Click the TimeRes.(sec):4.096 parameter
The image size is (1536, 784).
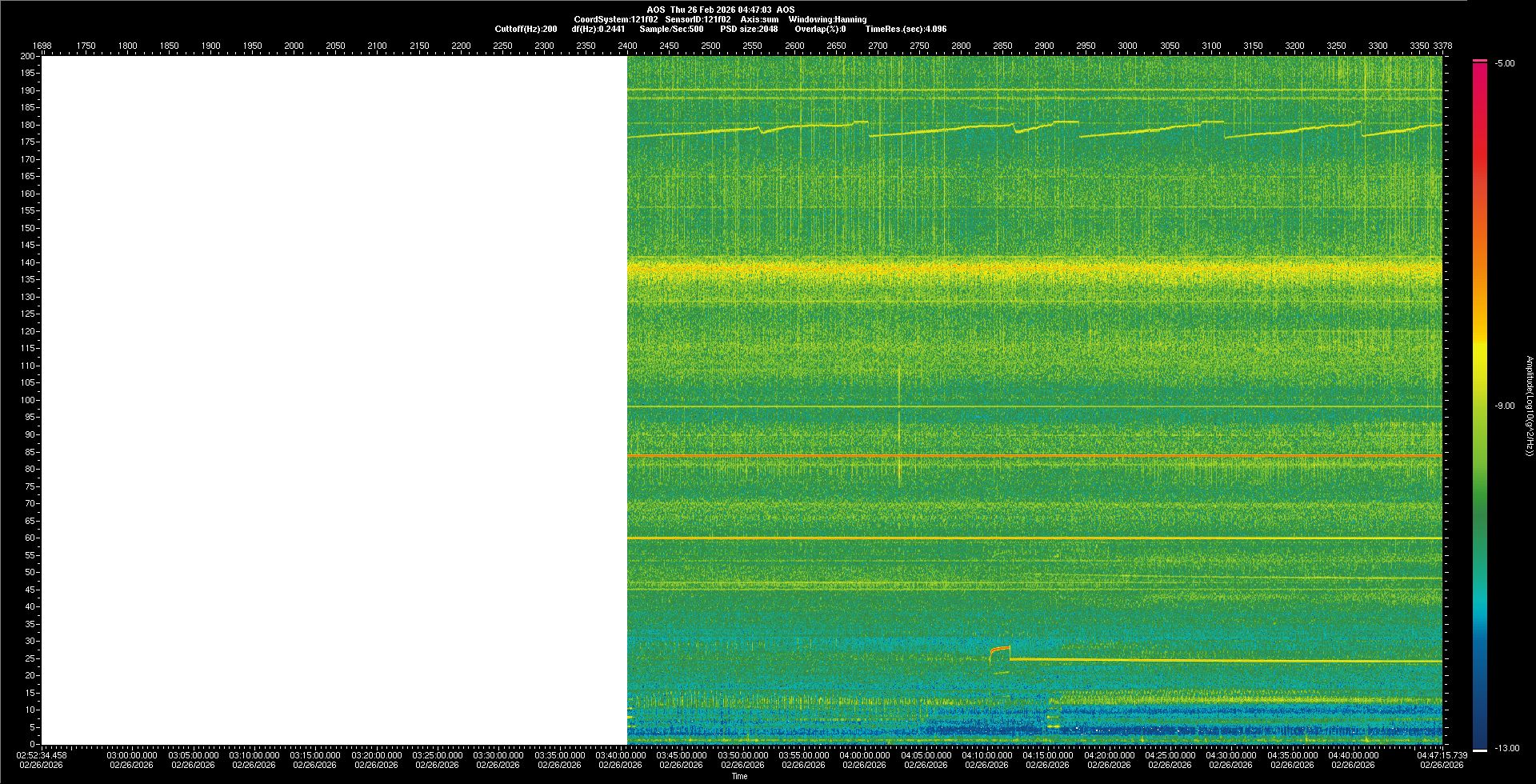[x=906, y=29]
